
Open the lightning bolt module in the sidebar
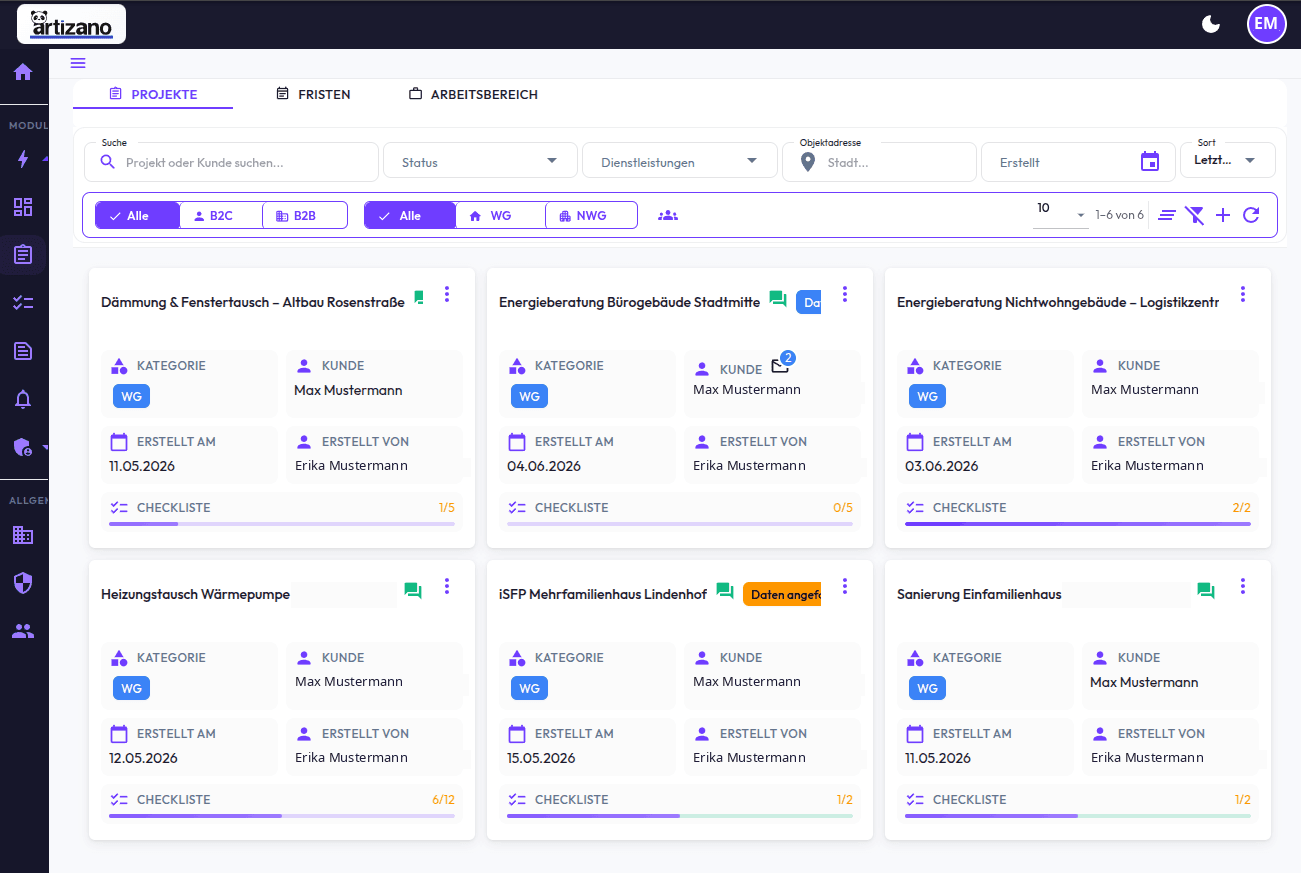(23, 159)
